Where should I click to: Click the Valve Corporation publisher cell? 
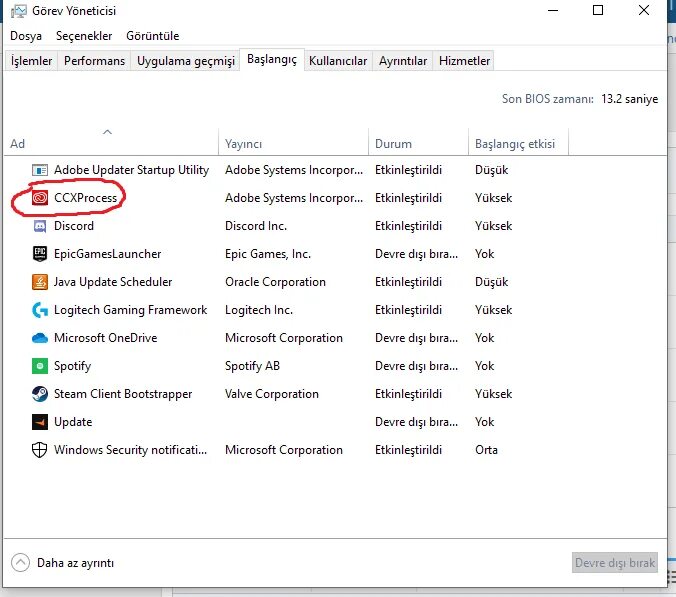[272, 394]
